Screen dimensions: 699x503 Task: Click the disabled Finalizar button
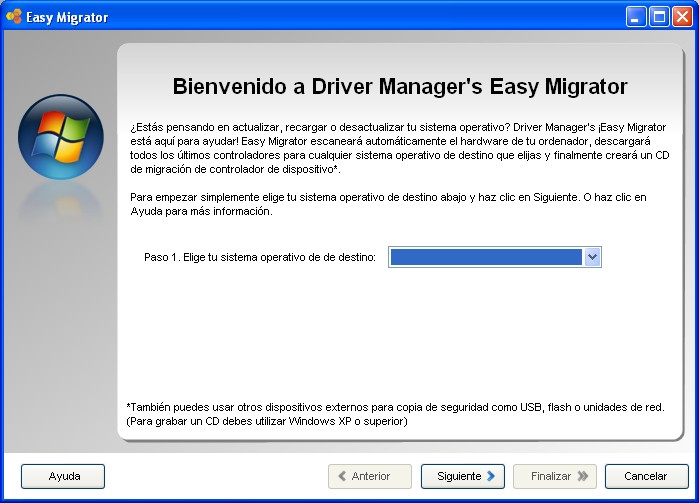coord(555,476)
